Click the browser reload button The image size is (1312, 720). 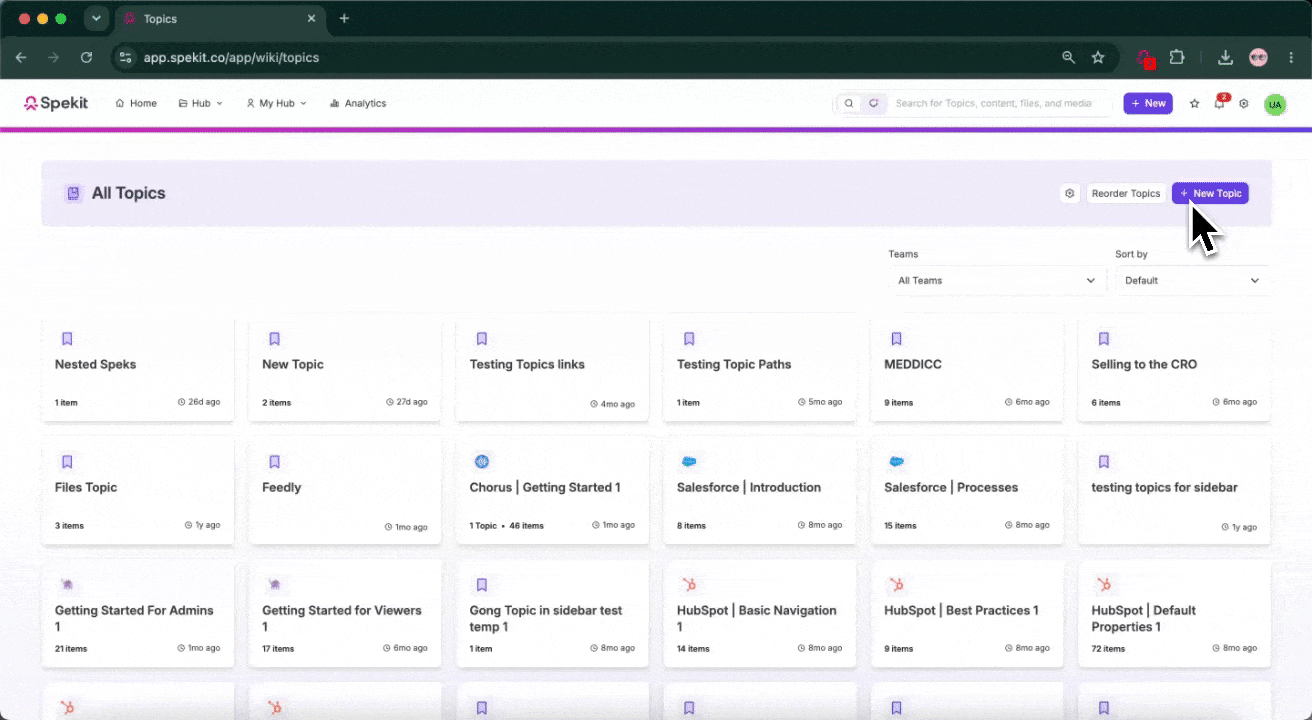click(x=86, y=58)
